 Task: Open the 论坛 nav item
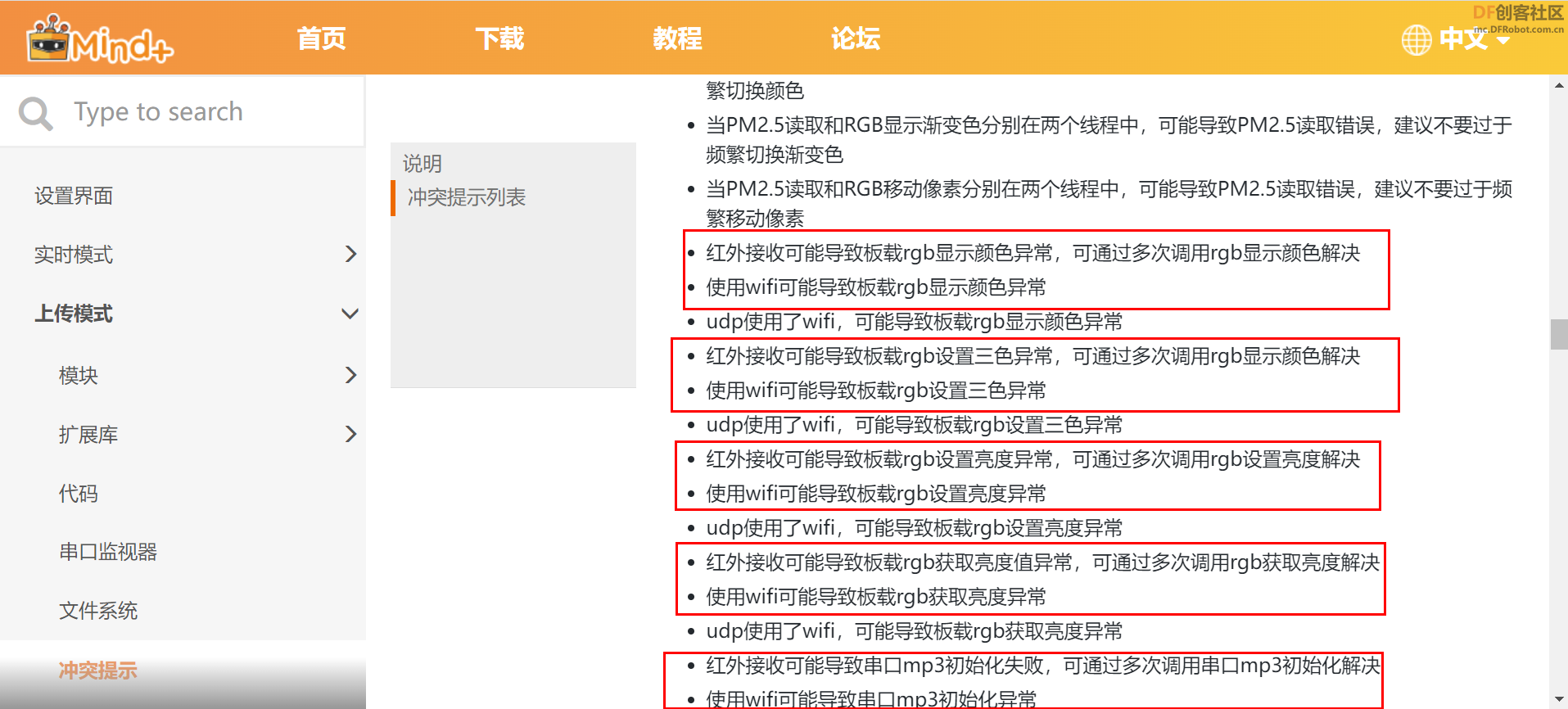coord(856,38)
